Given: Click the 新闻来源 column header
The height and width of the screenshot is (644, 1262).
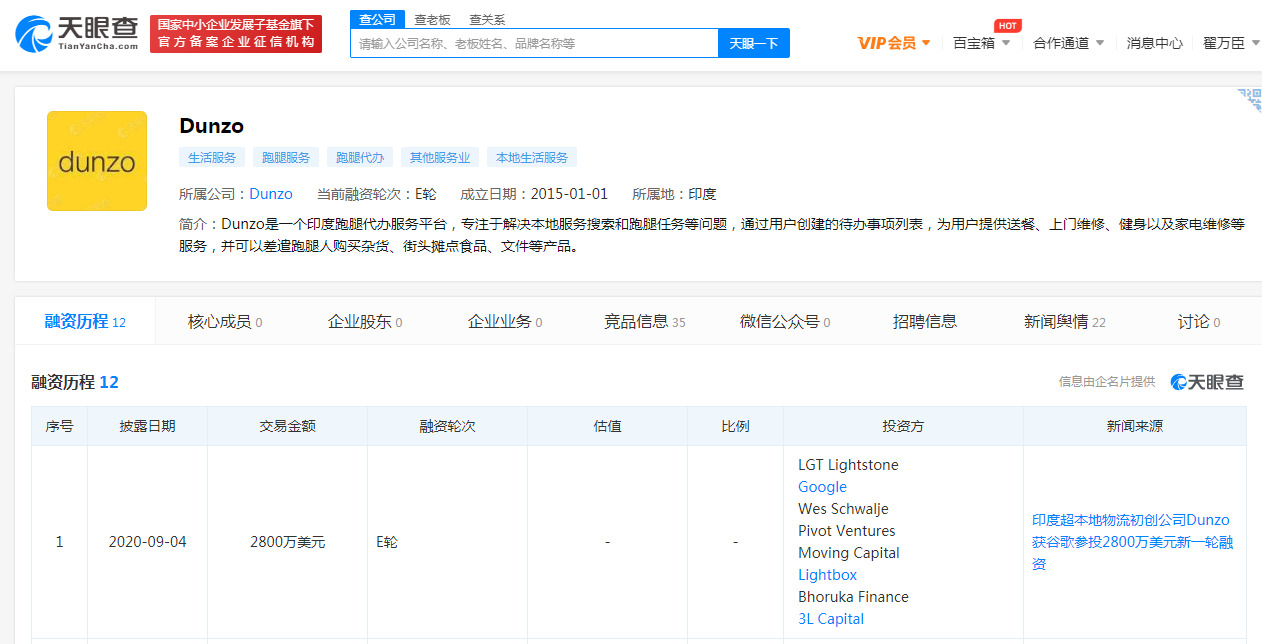Looking at the screenshot, I should coord(1135,426).
